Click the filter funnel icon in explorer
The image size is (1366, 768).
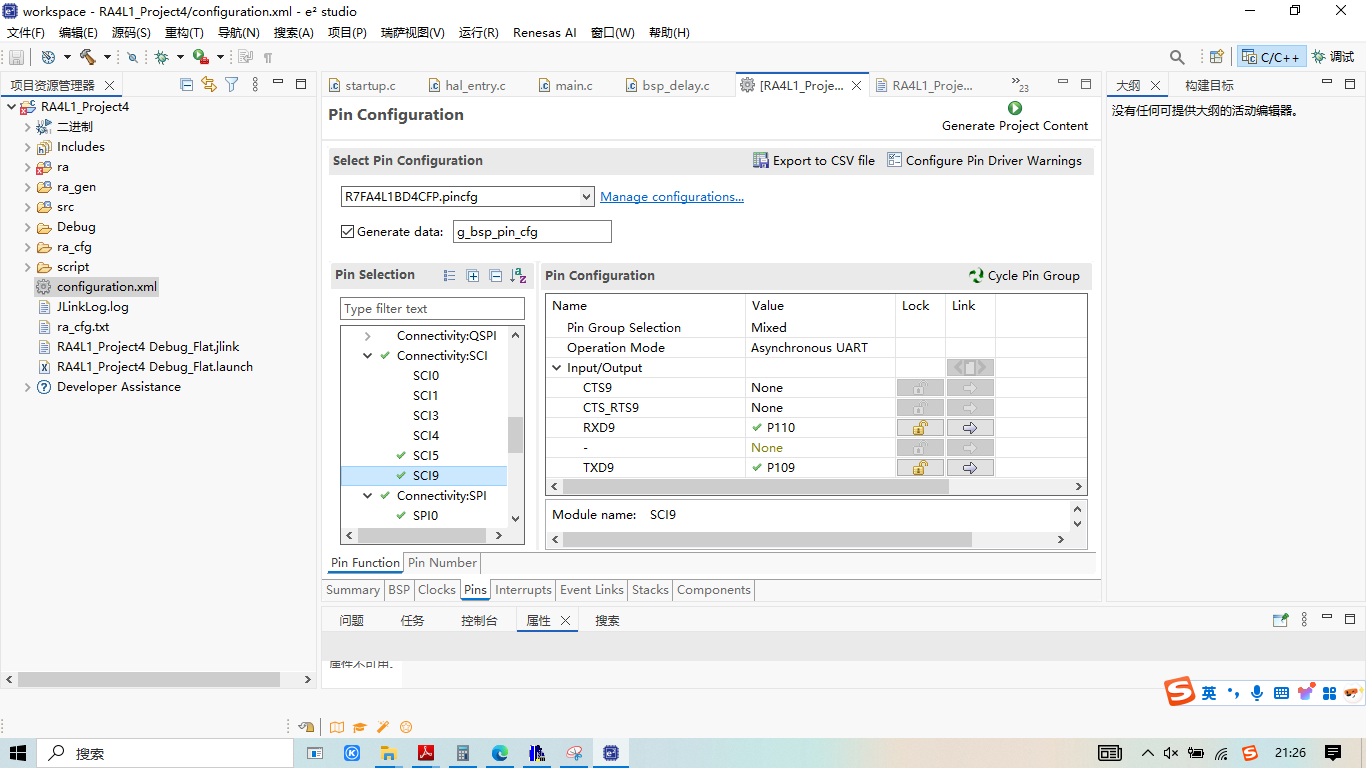[232, 85]
